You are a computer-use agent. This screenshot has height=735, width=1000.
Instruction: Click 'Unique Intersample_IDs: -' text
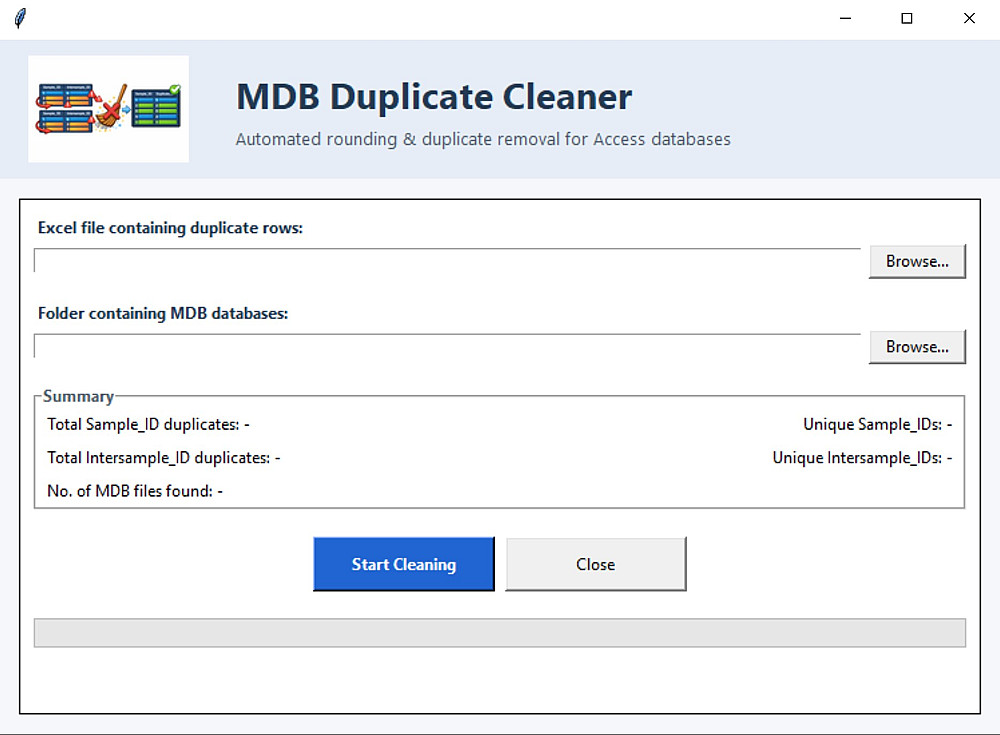[862, 457]
